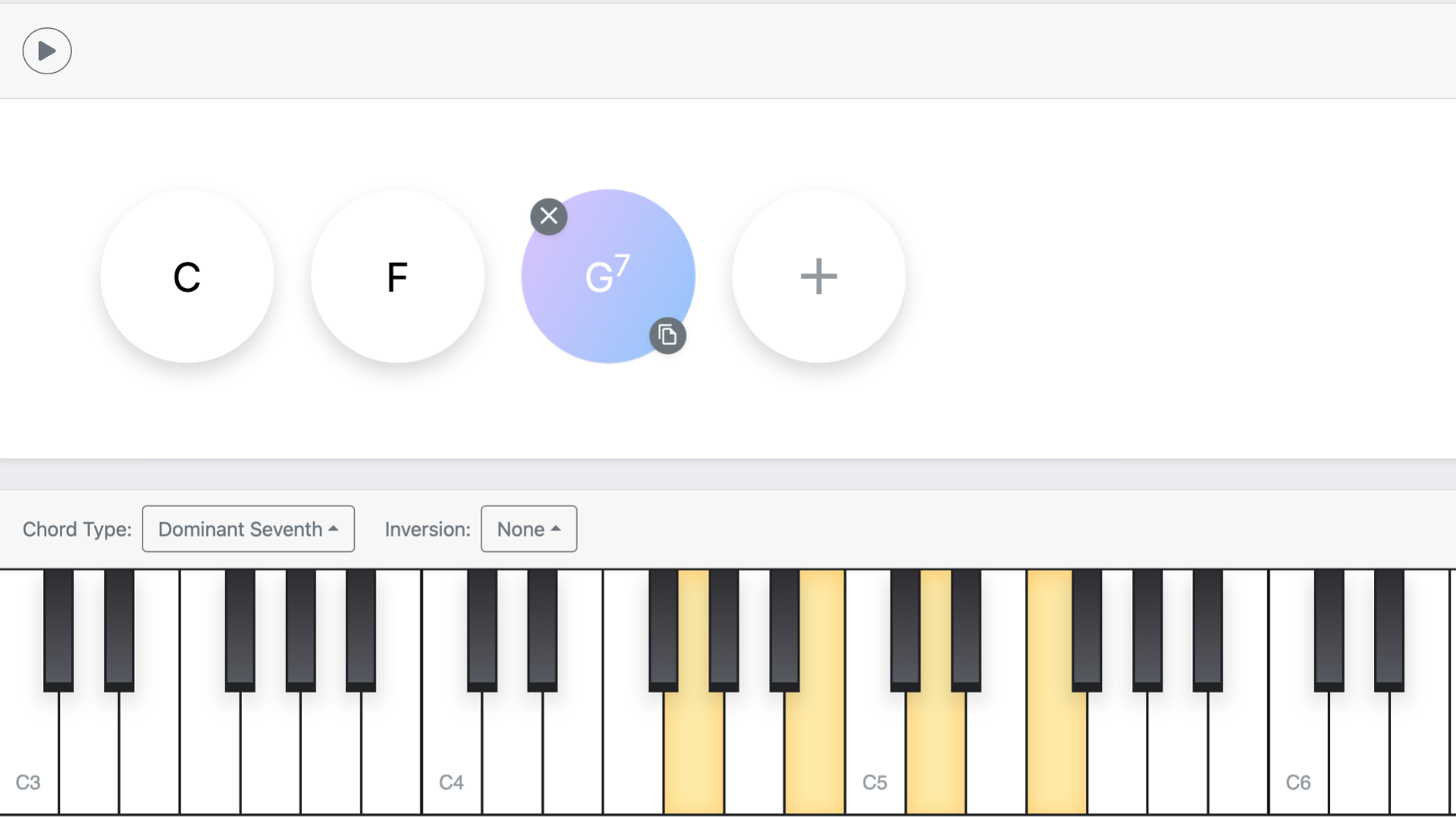The width and height of the screenshot is (1456, 817).
Task: Toggle the highlighted D5 piano key
Action: click(x=936, y=750)
